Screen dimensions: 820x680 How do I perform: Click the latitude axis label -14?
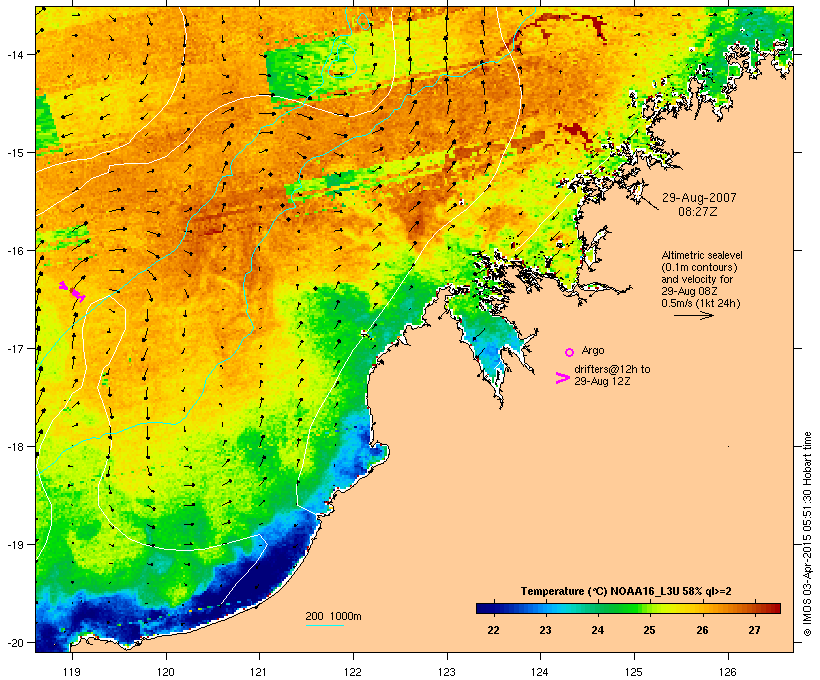tap(14, 54)
